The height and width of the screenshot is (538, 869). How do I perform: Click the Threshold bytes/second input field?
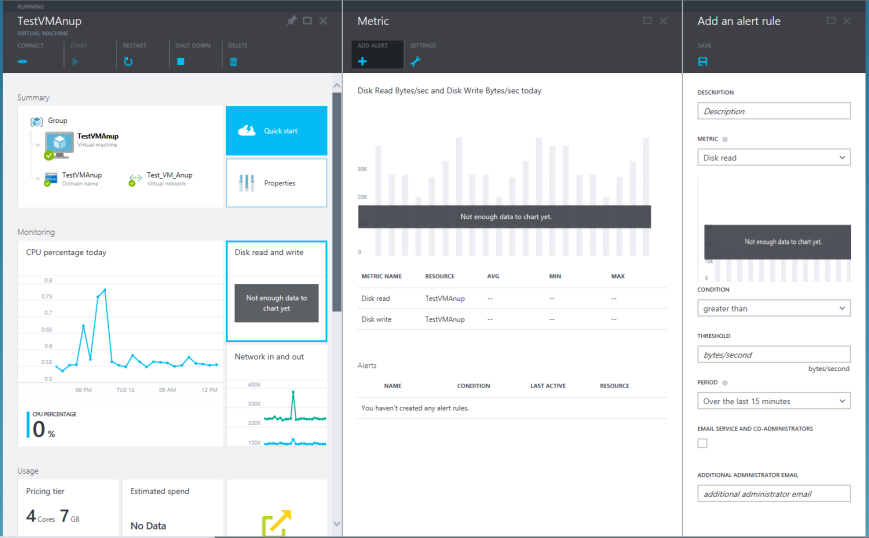(774, 355)
